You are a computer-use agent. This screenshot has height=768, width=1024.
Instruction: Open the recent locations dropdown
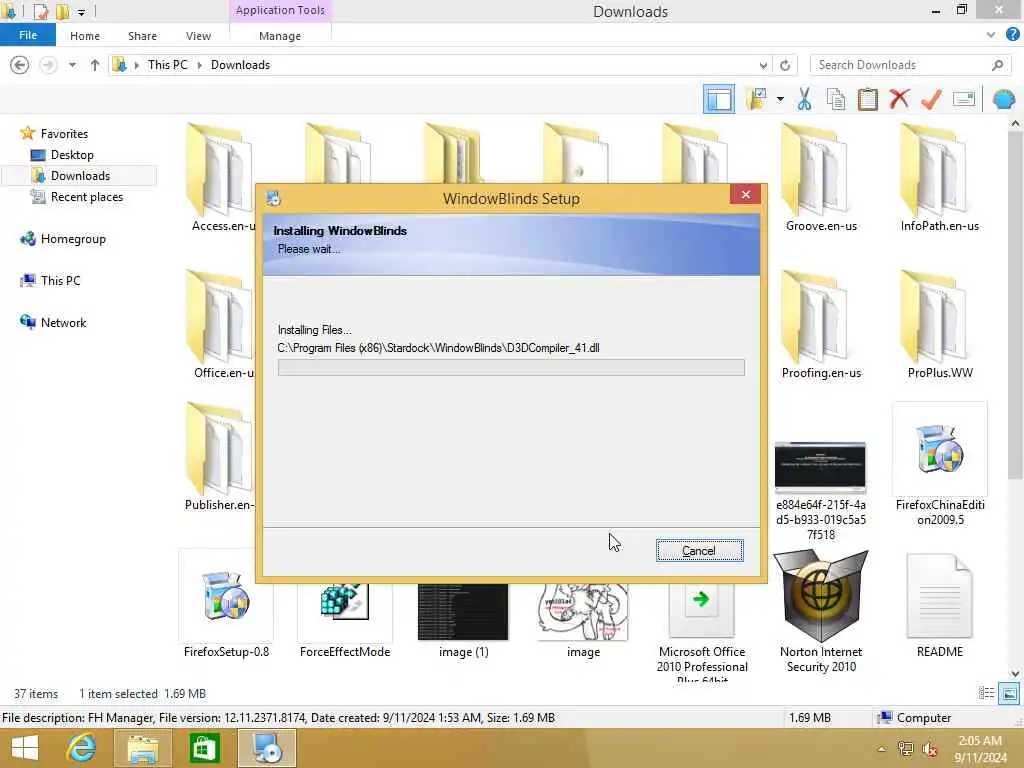[x=72, y=65]
